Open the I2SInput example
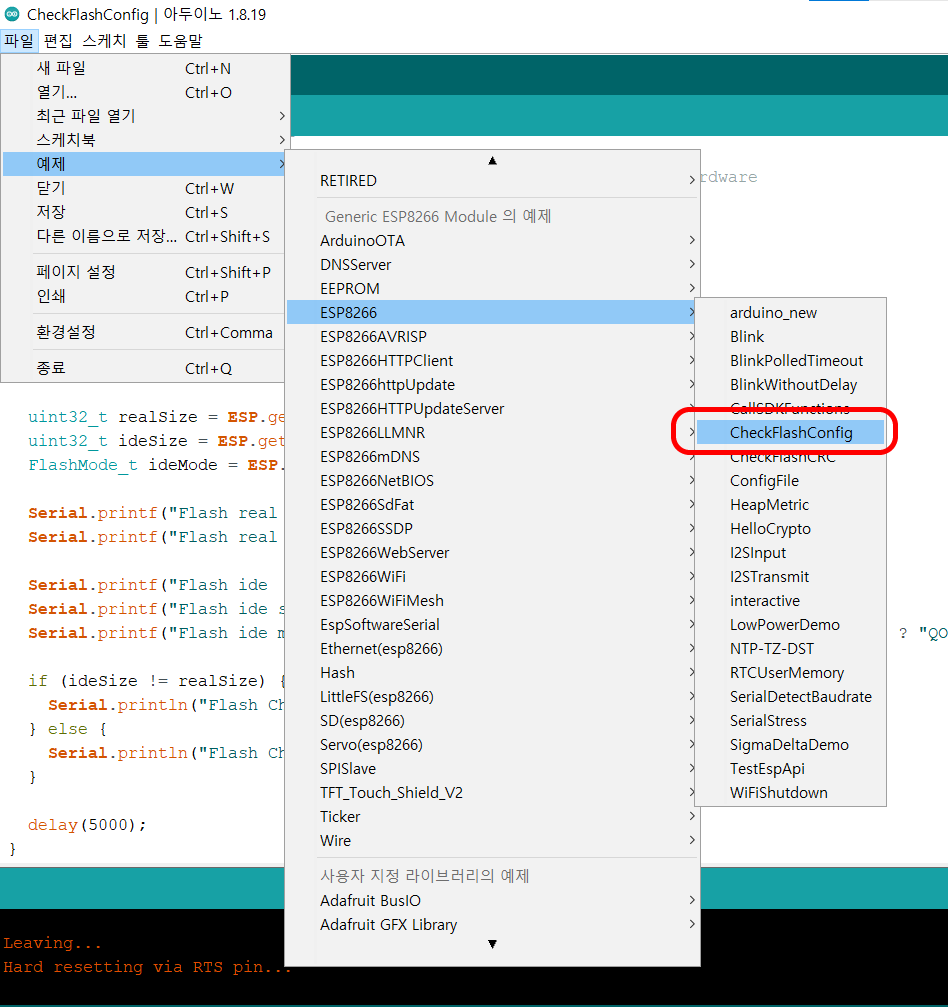 [791, 552]
